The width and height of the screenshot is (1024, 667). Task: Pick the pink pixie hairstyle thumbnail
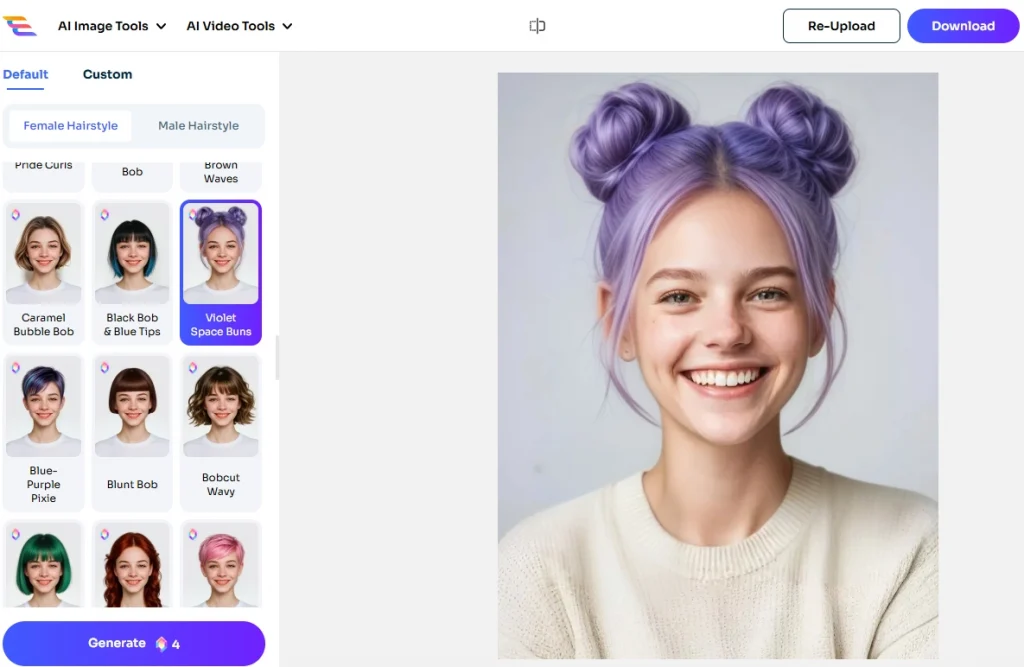click(221, 565)
